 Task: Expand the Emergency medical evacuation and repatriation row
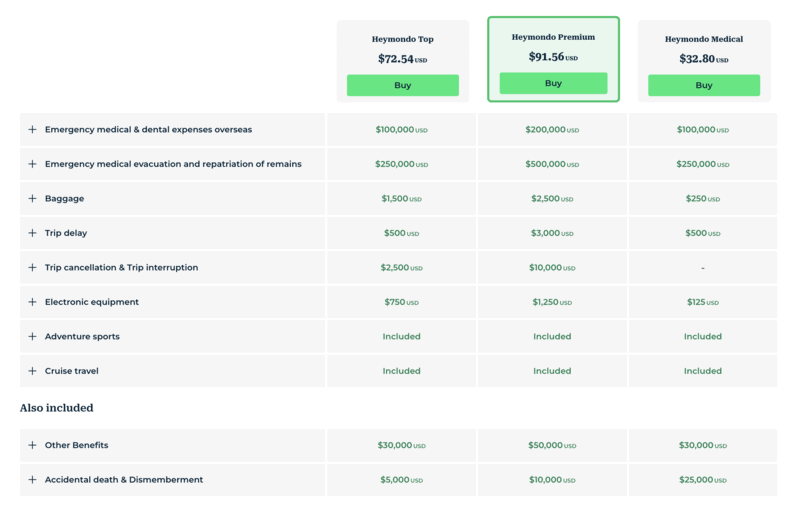(x=32, y=164)
